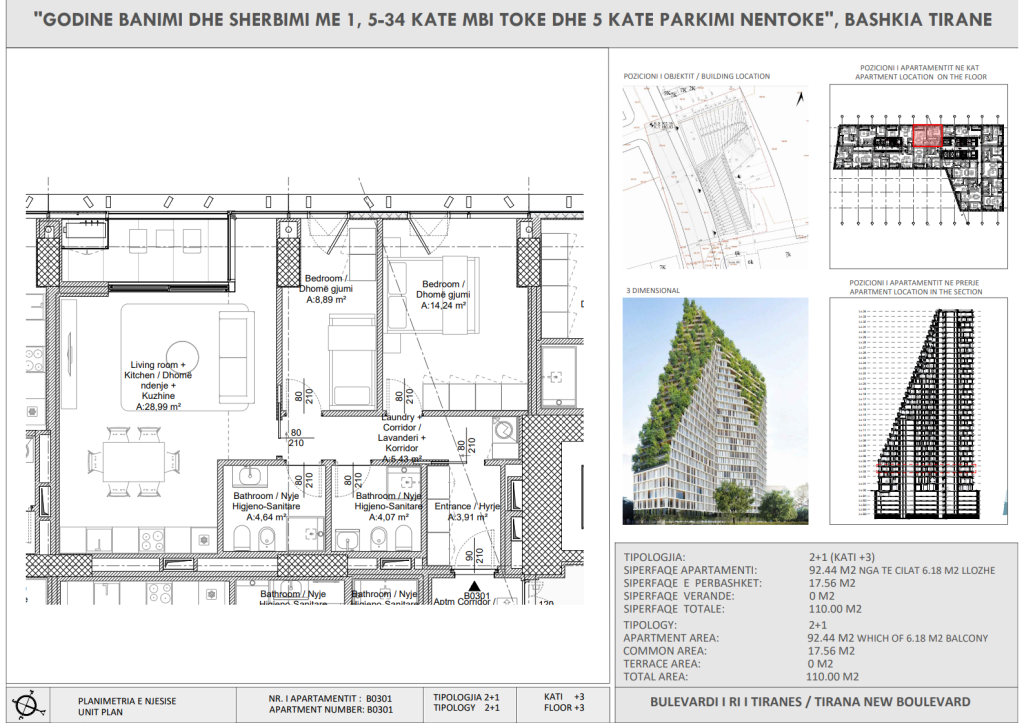Image resolution: width=1024 pixels, height=723 pixels.
Task: Click the black entry arrow above B0301
Action: point(475,586)
